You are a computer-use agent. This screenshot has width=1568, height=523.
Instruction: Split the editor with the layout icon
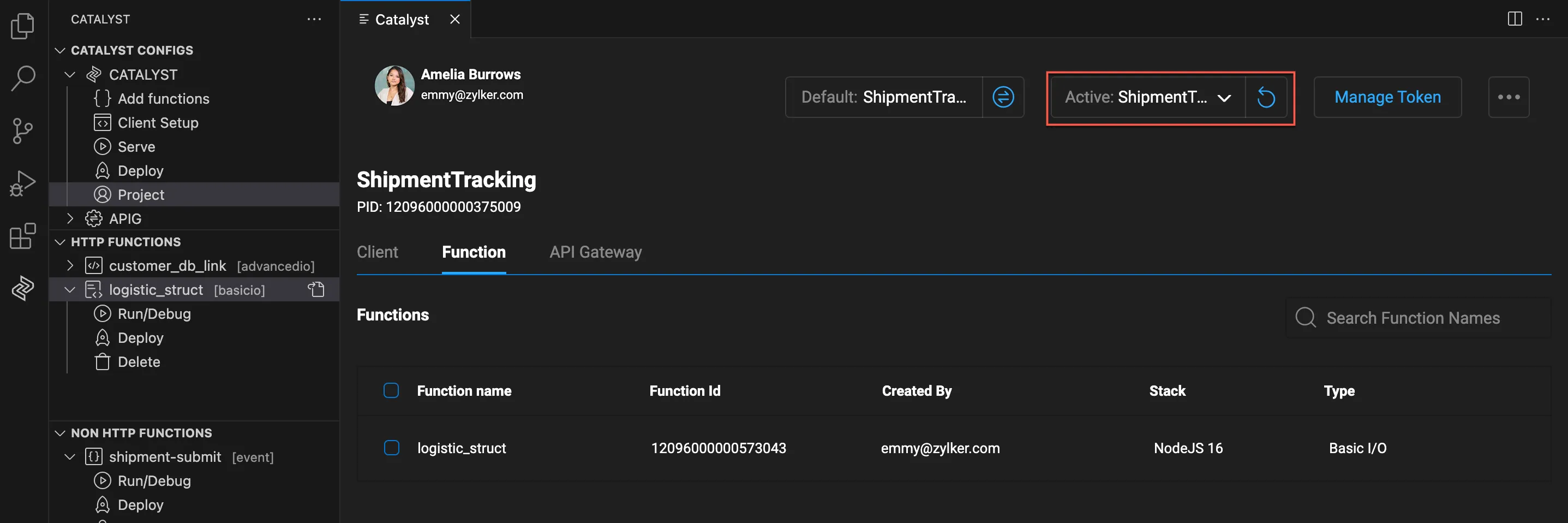tap(1515, 19)
